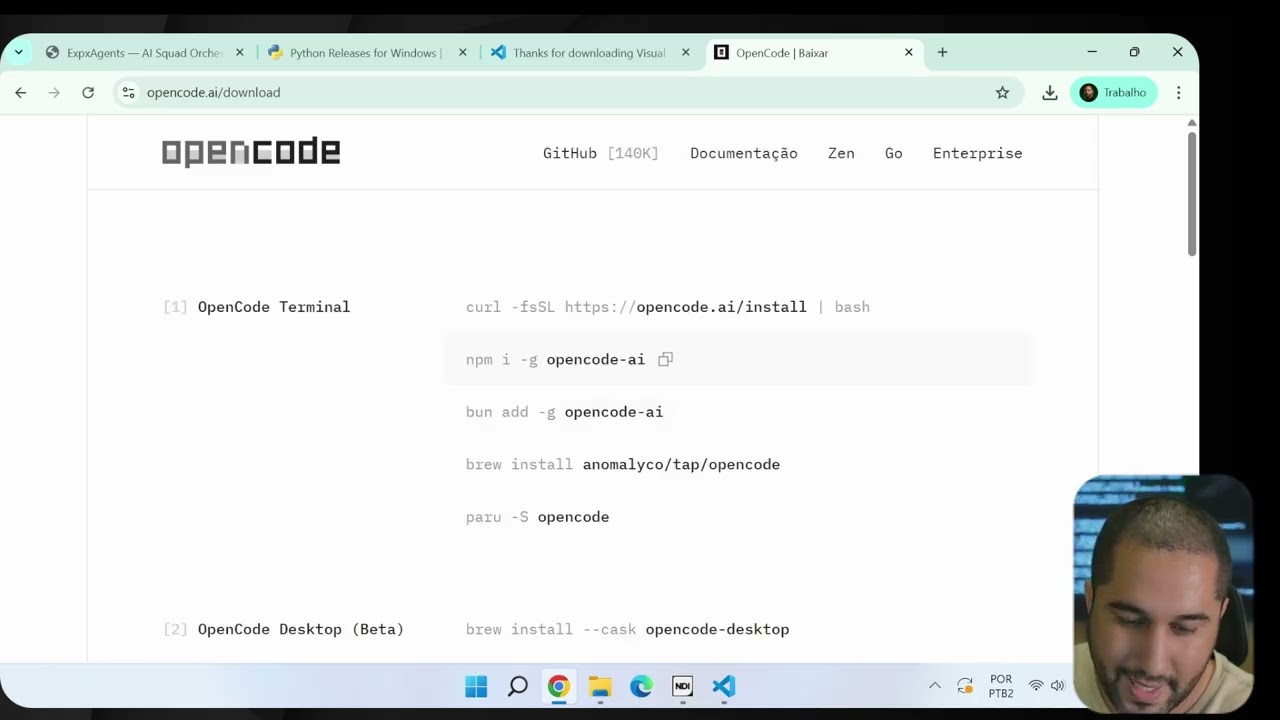Show hidden system tray icons
Viewport: 1280px width, 720px height.
935,686
